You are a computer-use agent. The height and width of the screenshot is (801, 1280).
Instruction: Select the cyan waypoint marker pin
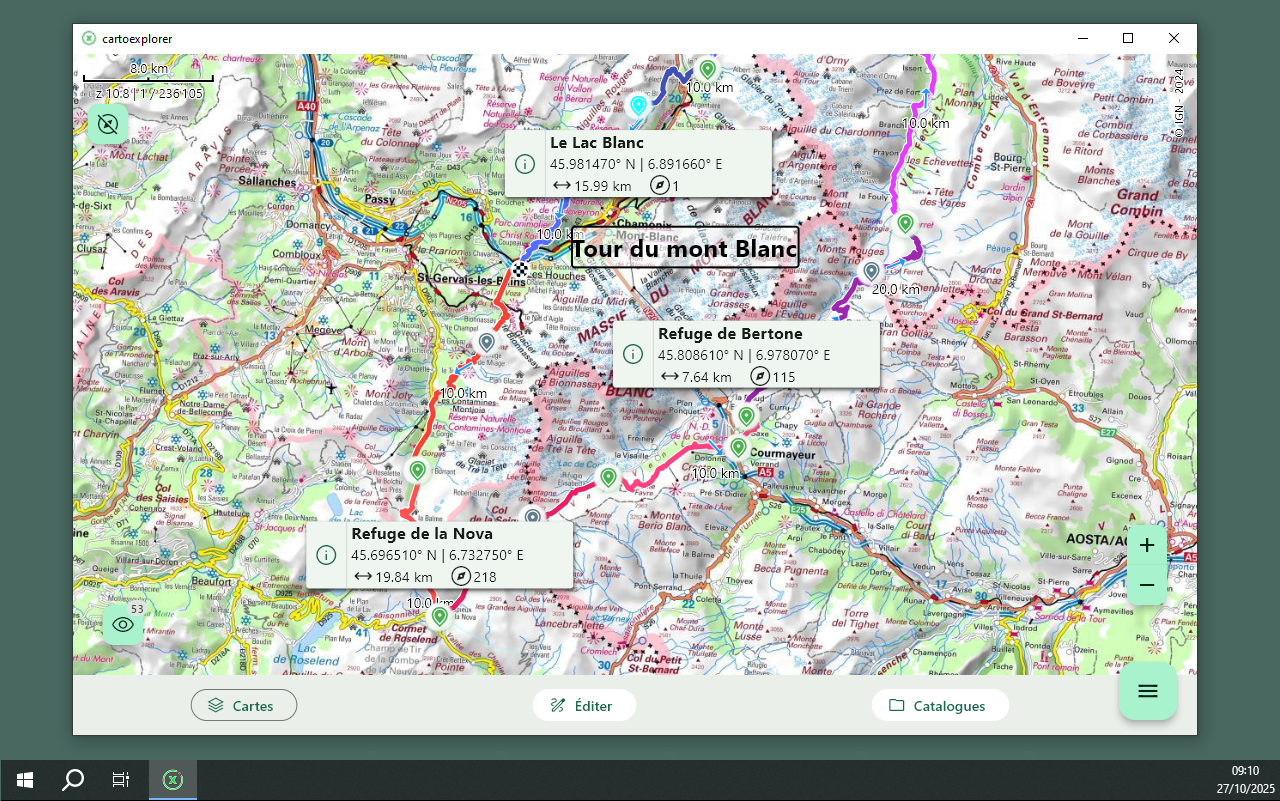[x=638, y=104]
